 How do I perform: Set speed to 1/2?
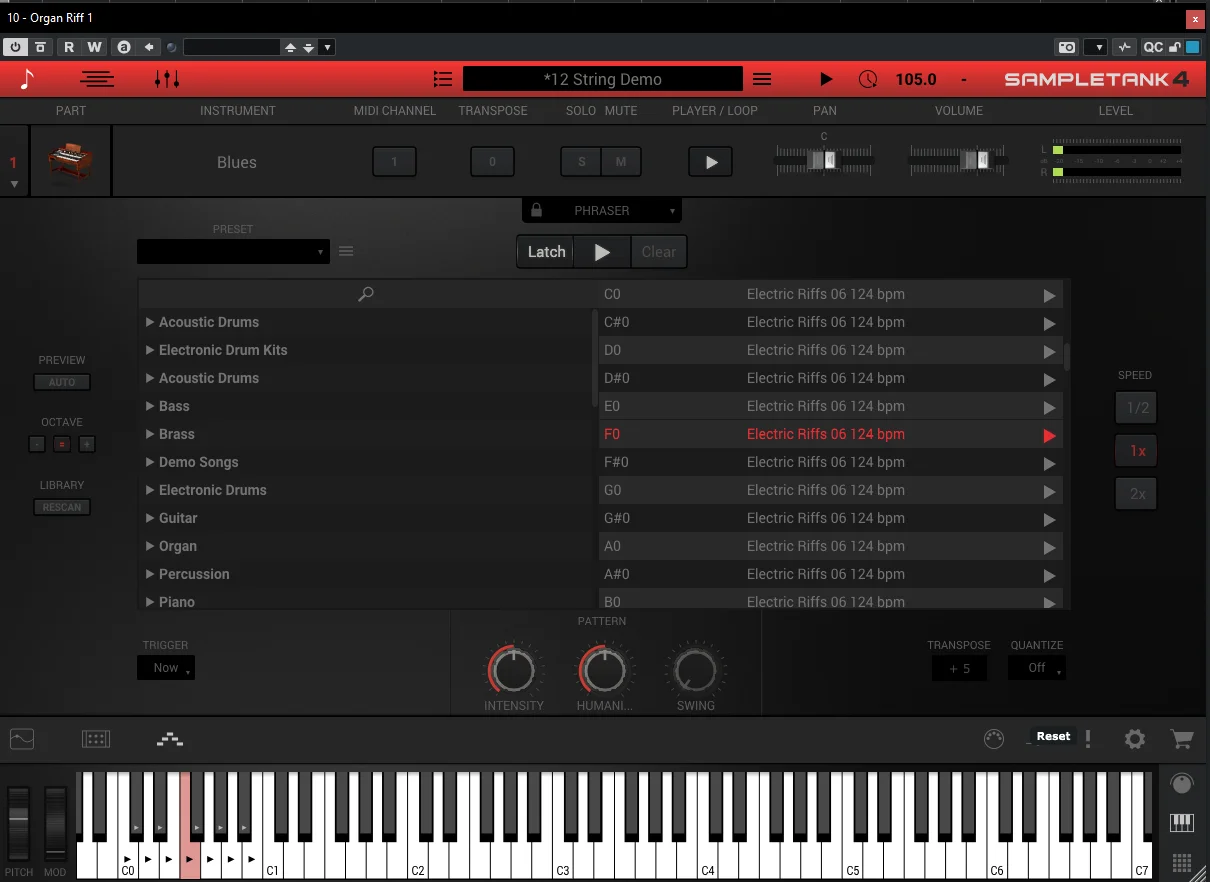point(1137,408)
